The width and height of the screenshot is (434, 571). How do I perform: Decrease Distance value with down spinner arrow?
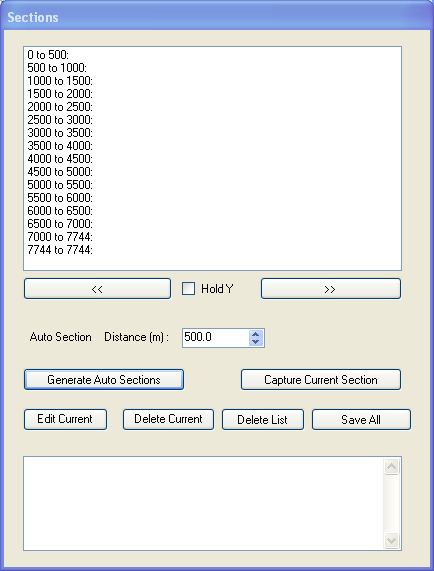point(256,342)
